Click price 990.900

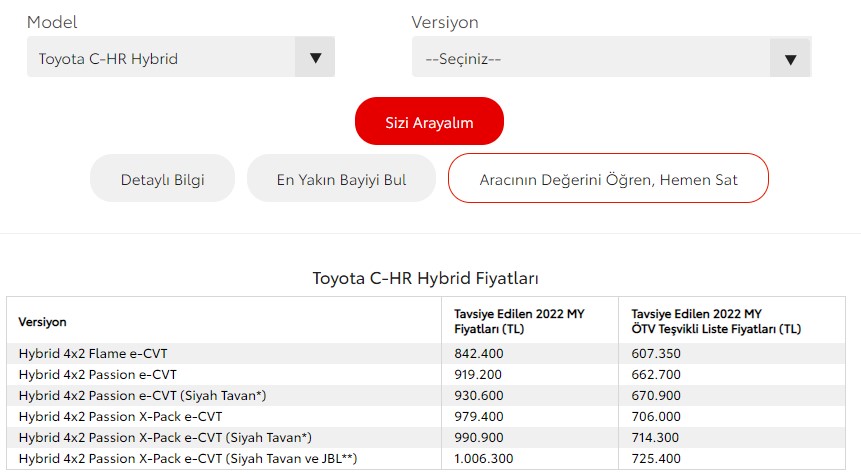point(478,438)
